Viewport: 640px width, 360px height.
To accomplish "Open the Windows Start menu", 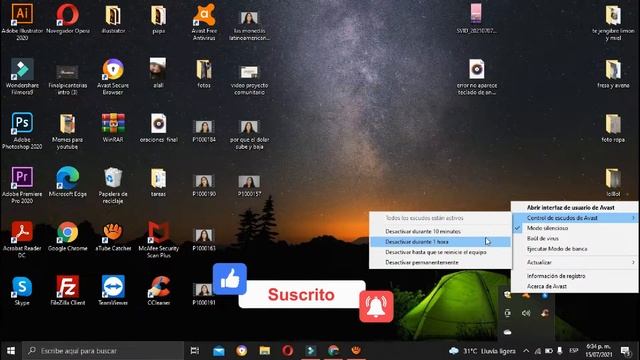I will coord(11,351).
